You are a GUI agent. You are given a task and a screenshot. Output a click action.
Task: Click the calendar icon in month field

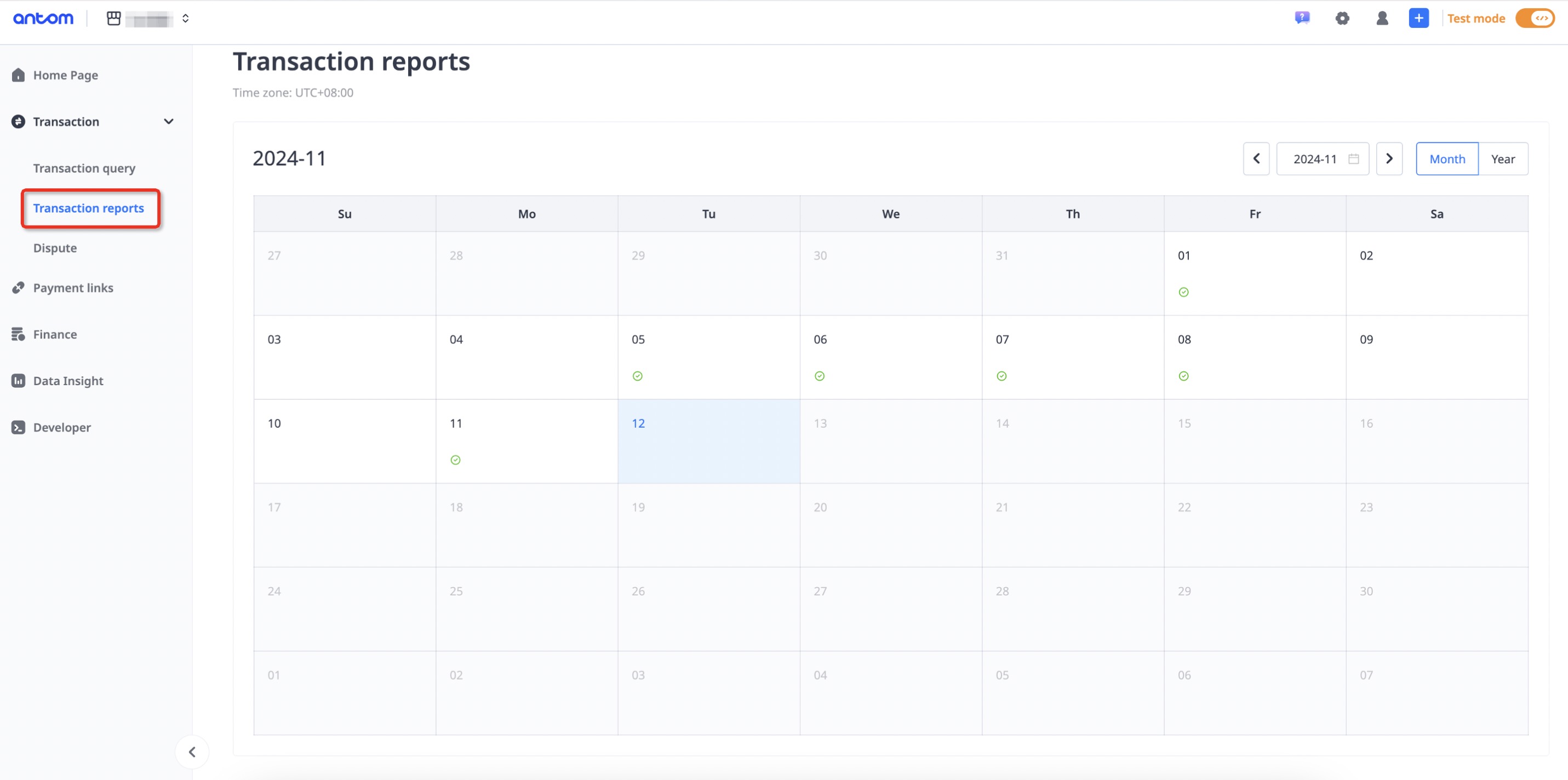pos(1353,159)
